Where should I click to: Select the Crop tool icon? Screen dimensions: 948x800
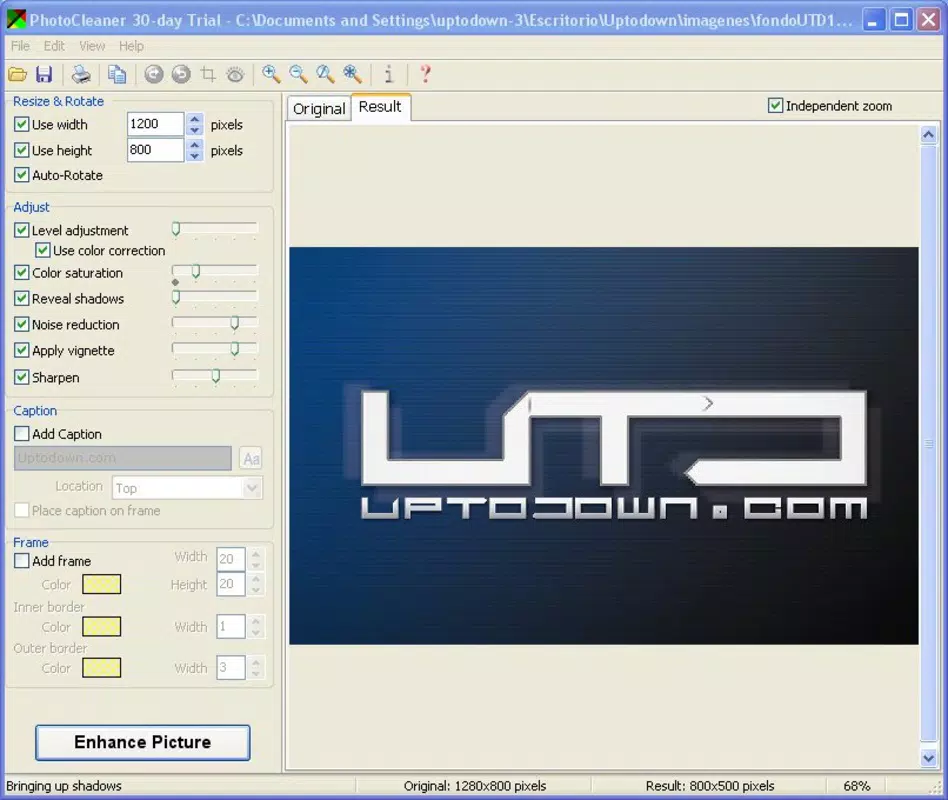click(208, 74)
